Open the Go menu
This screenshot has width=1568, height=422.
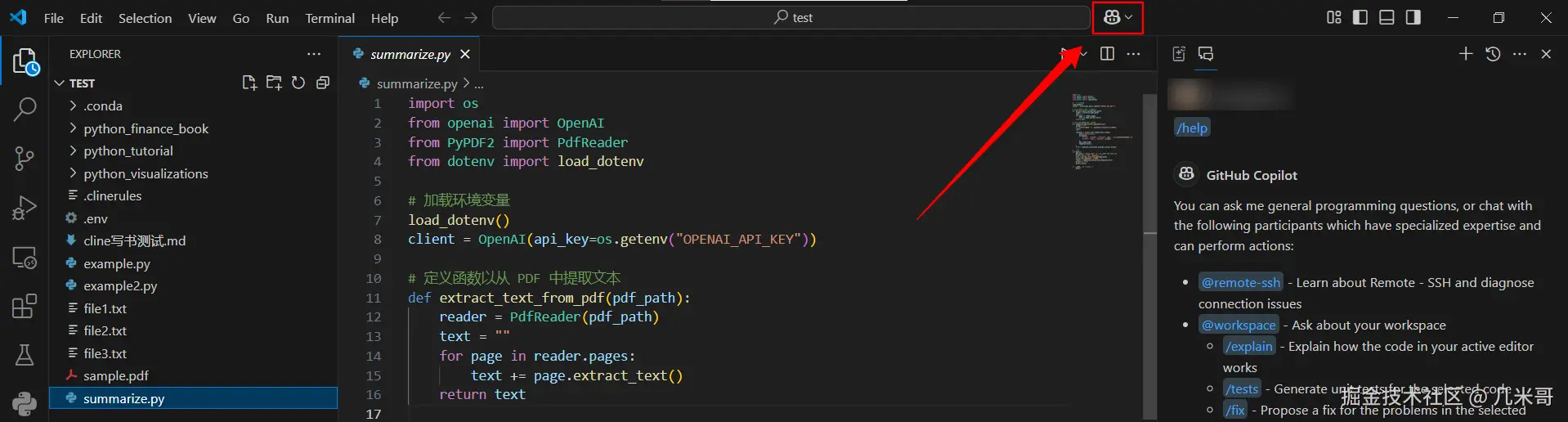point(241,18)
